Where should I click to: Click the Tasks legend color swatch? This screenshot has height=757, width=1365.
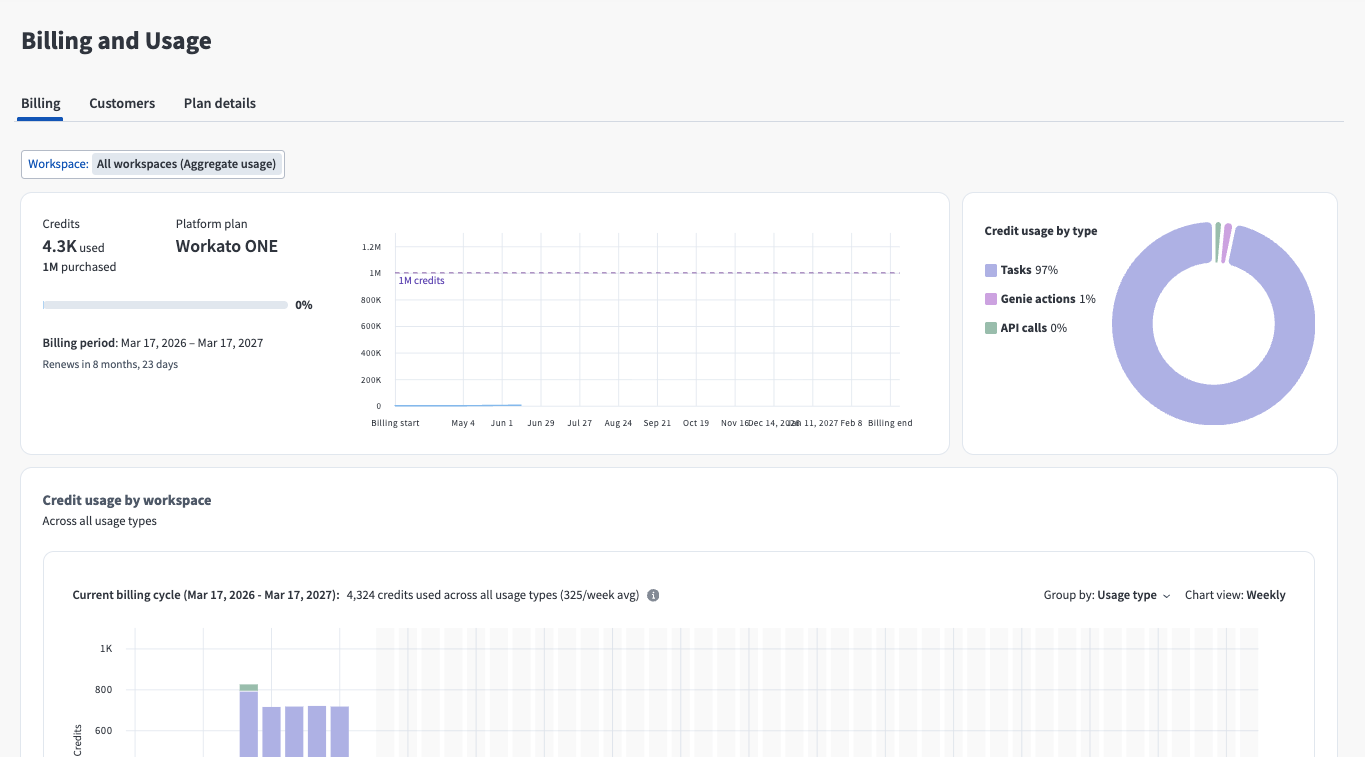tap(991, 270)
